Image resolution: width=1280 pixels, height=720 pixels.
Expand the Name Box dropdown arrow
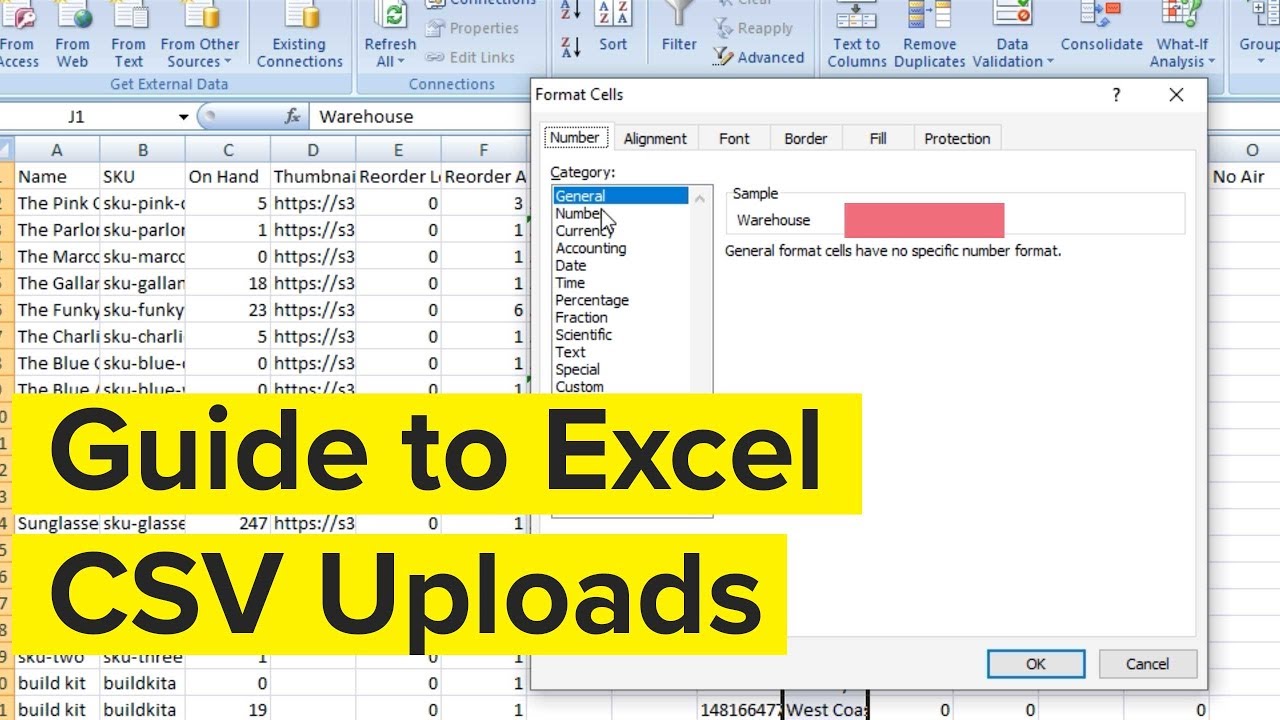(x=183, y=117)
